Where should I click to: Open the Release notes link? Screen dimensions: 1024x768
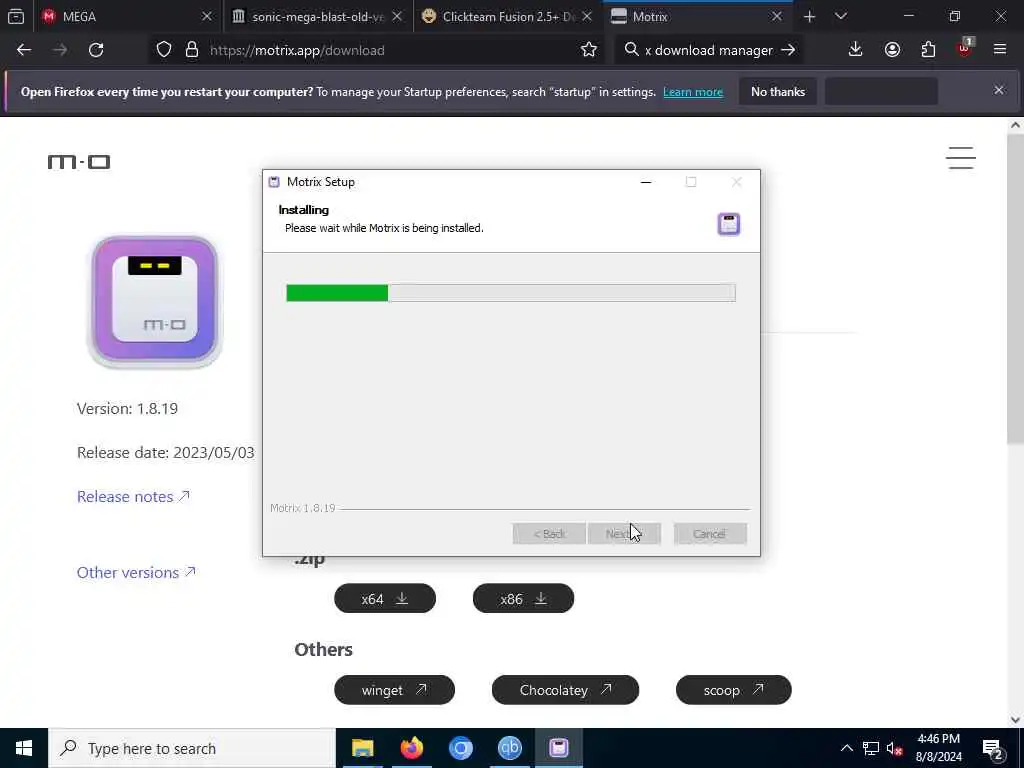[x=133, y=496]
